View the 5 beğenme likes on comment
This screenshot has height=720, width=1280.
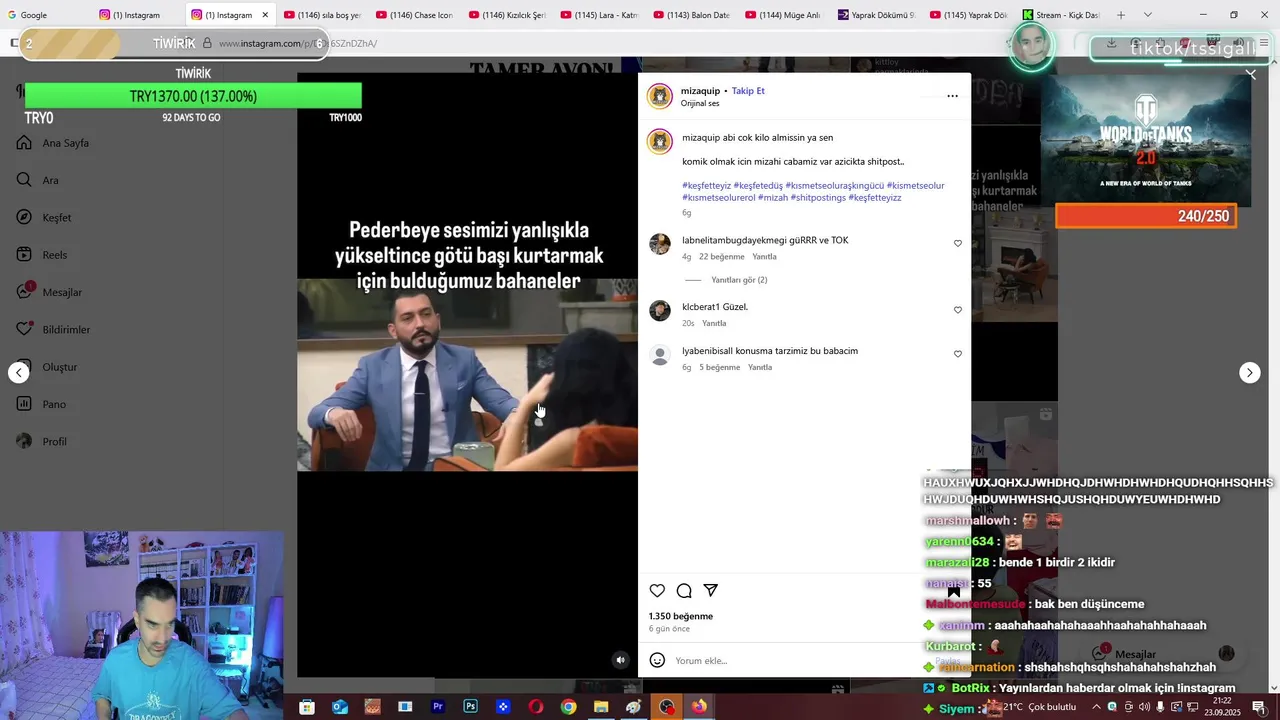[719, 367]
